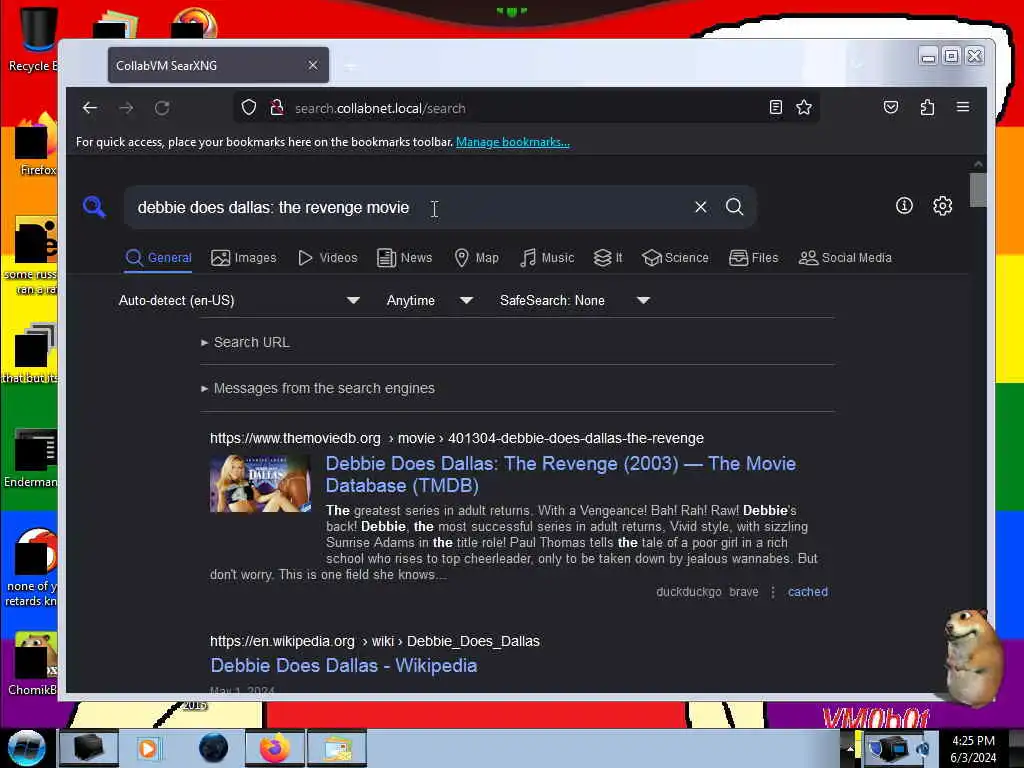Submit search with magnifier button
This screenshot has width=1024, height=768.
tap(735, 207)
